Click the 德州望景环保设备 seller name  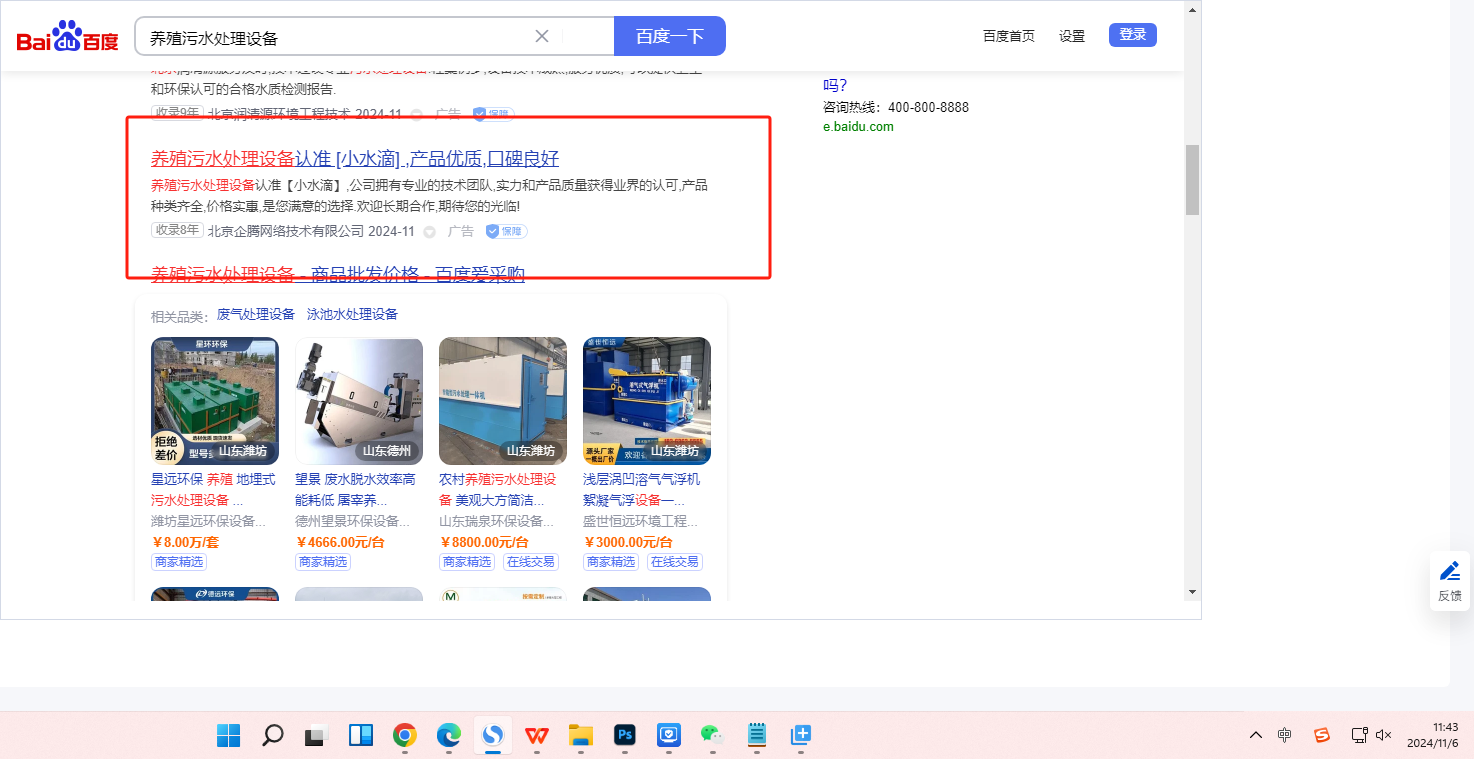353,521
